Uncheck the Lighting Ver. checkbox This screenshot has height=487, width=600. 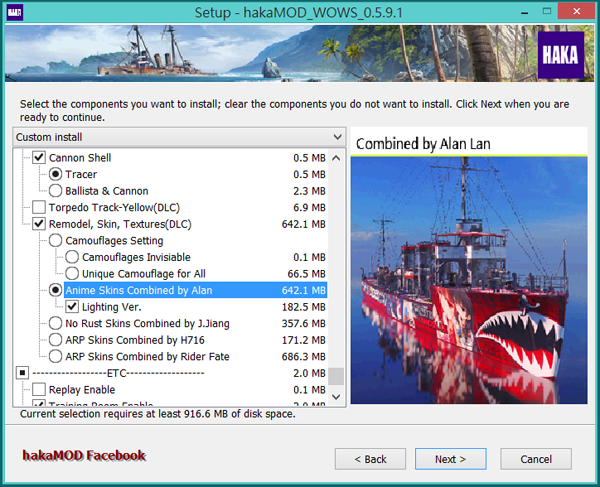click(72, 307)
